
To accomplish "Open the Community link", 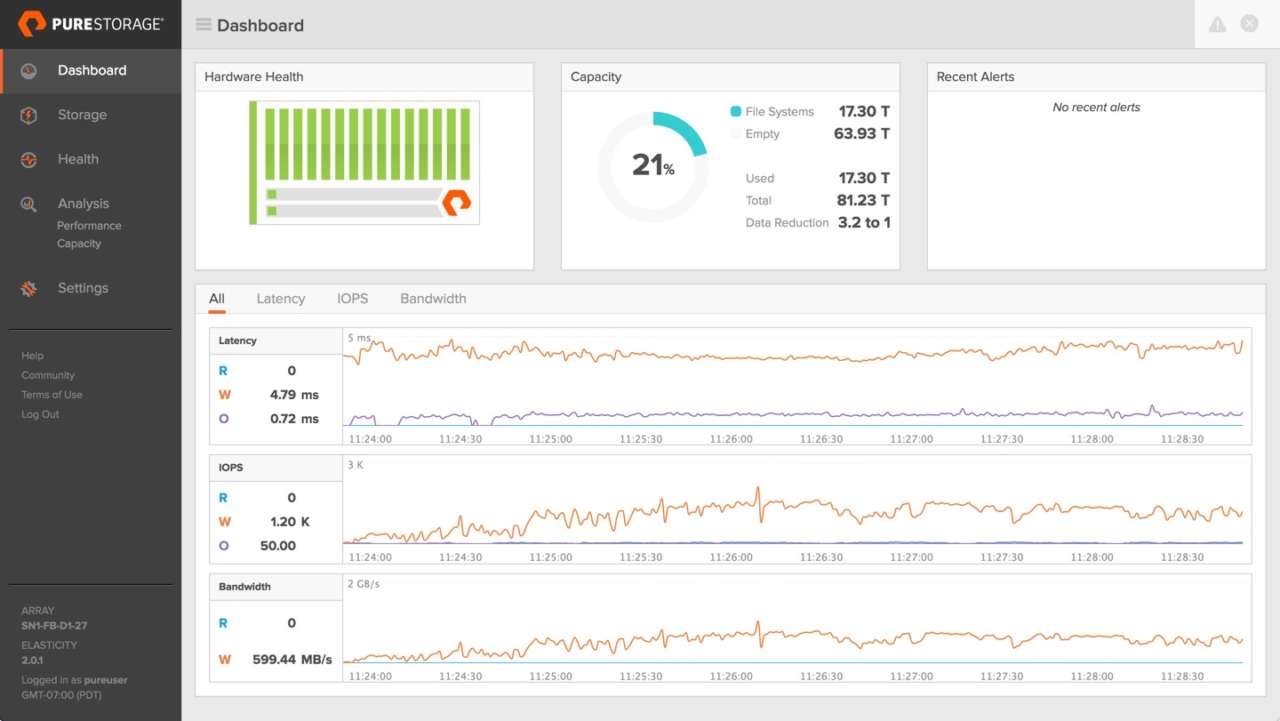I will click(49, 375).
